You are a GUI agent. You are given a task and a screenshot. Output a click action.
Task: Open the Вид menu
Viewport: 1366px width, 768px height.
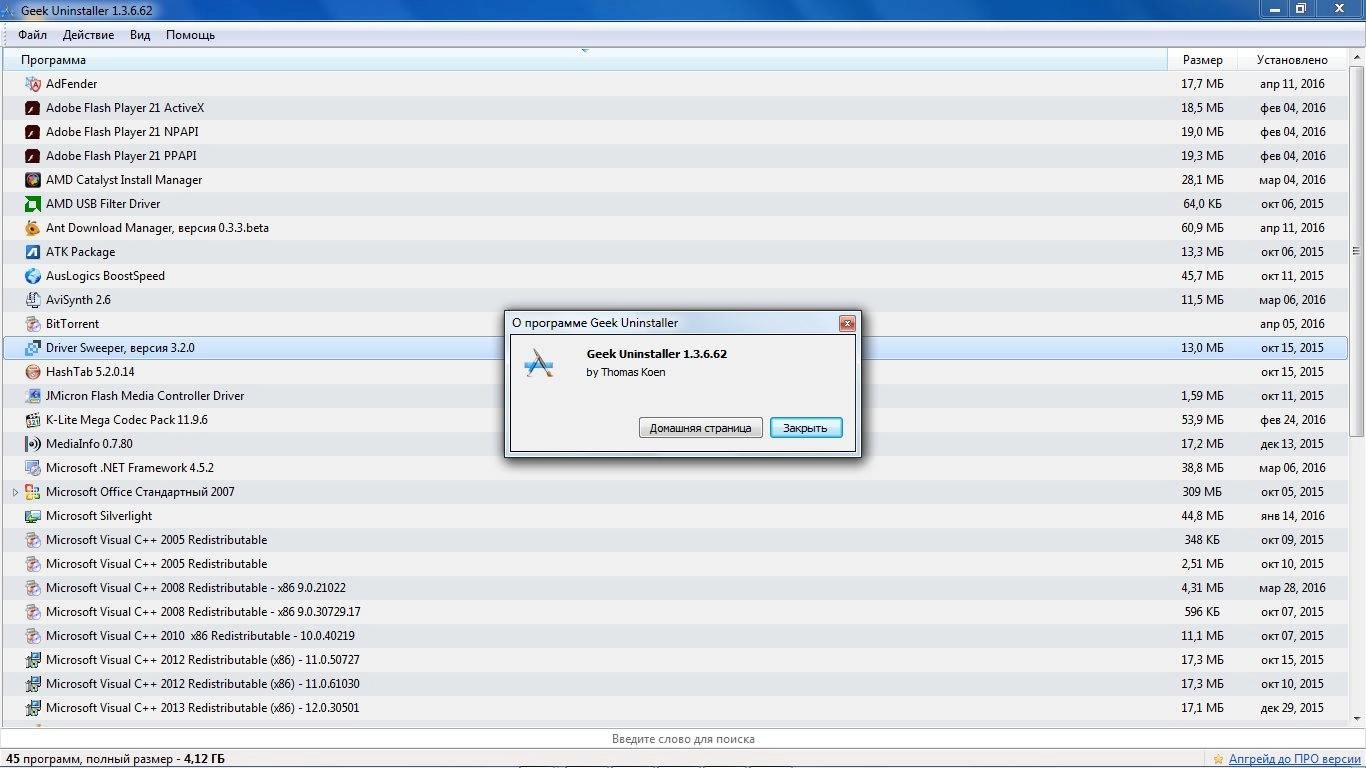(140, 35)
